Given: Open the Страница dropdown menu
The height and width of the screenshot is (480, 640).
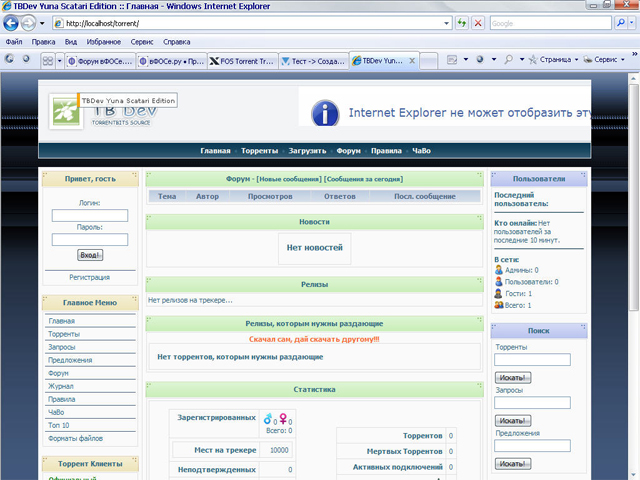Looking at the screenshot, I should click(x=557, y=60).
